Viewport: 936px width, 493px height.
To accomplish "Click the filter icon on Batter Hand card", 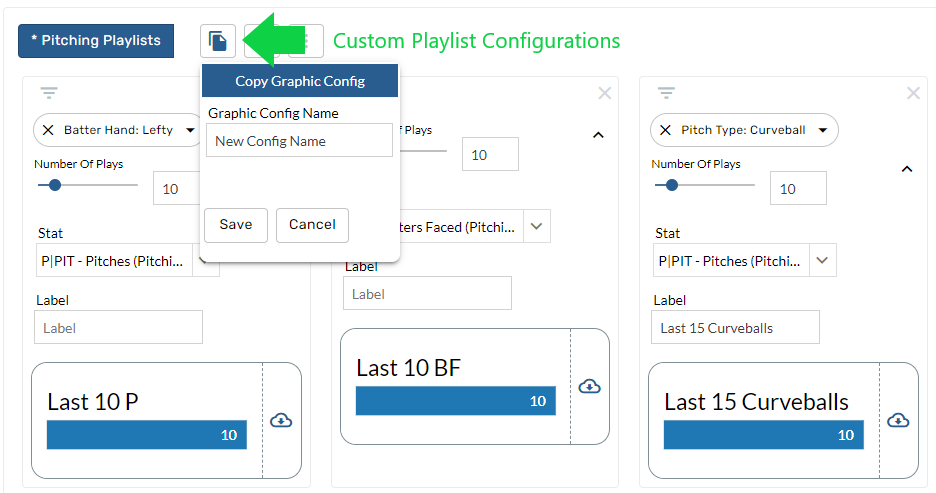I will tap(49, 93).
